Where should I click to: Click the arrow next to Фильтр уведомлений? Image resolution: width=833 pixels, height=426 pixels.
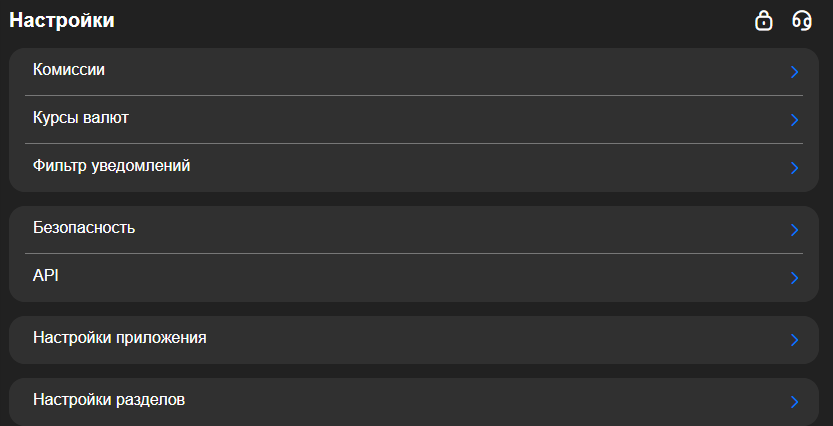point(794,168)
